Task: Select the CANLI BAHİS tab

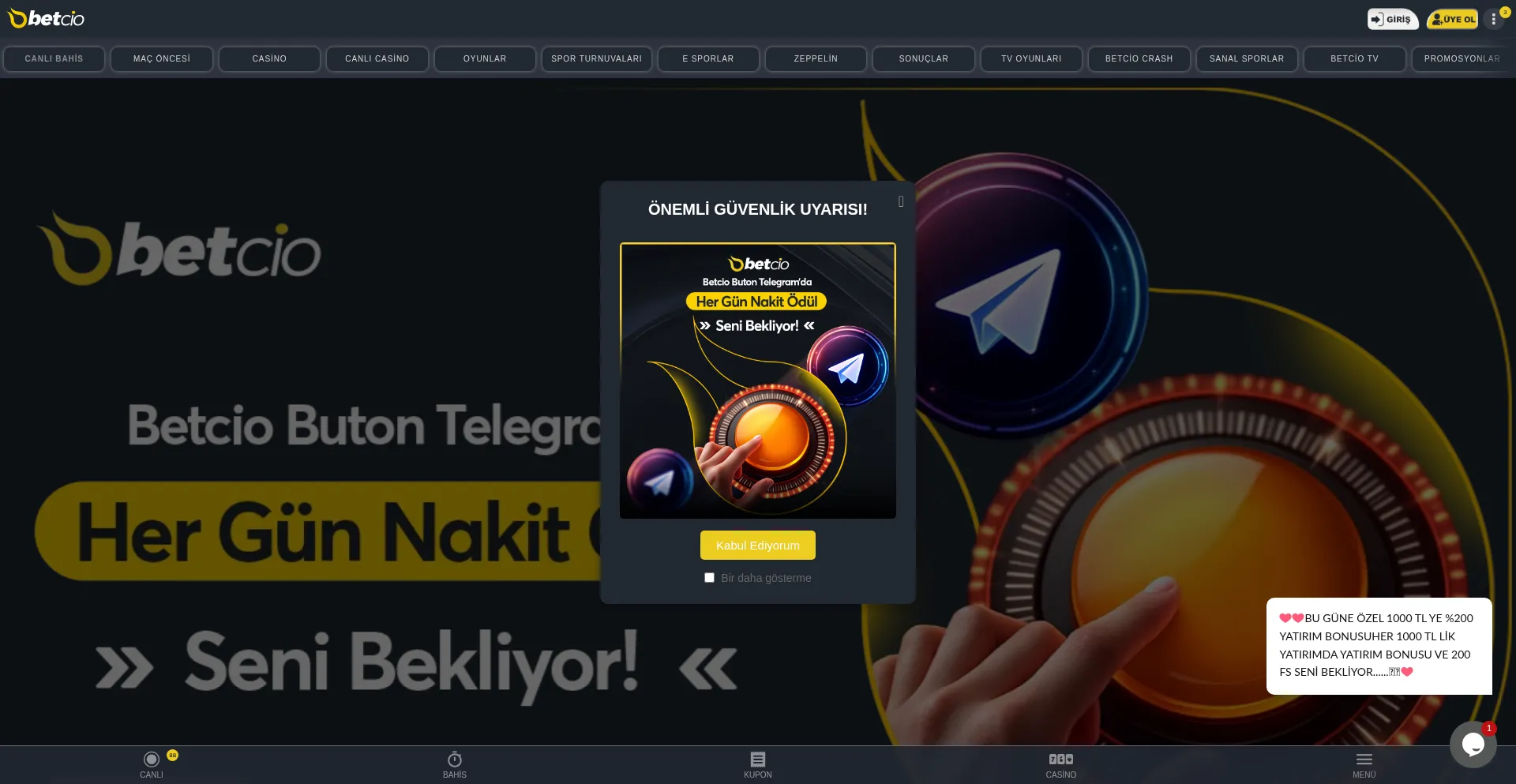Action: tap(54, 59)
